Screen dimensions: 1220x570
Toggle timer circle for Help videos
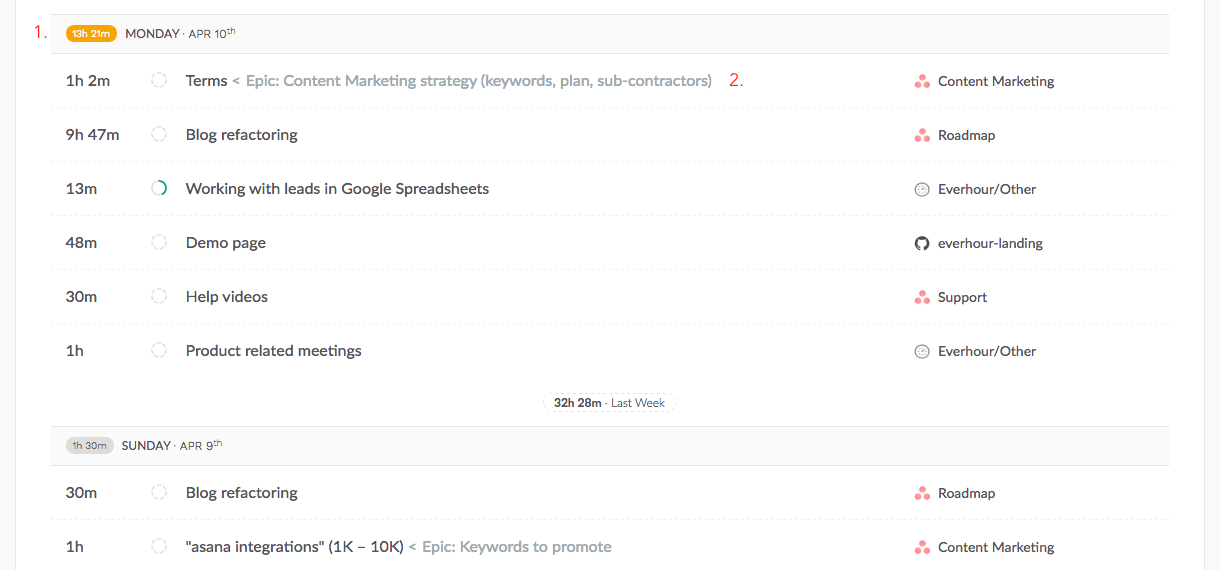pos(158,296)
